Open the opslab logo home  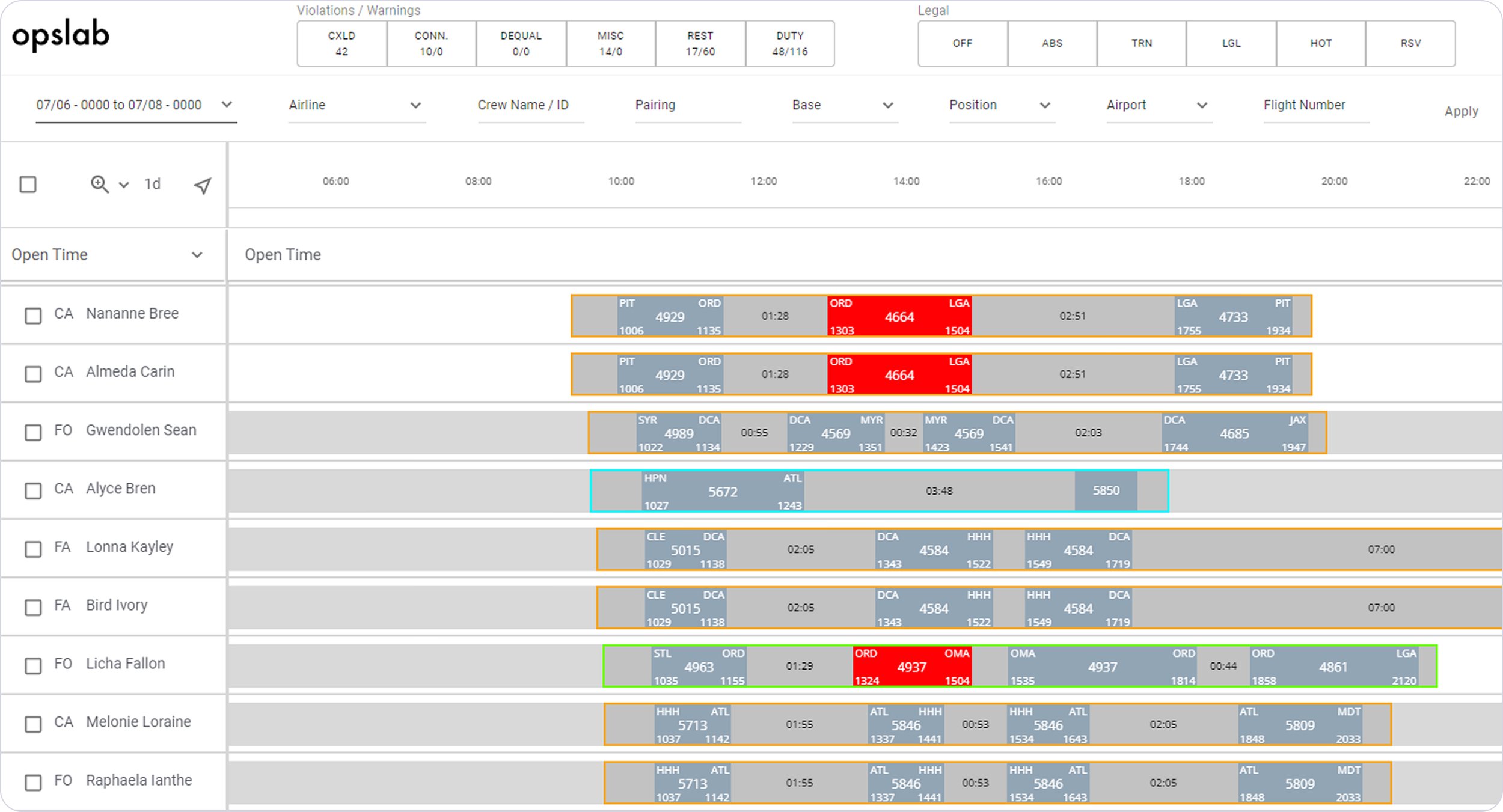[61, 35]
